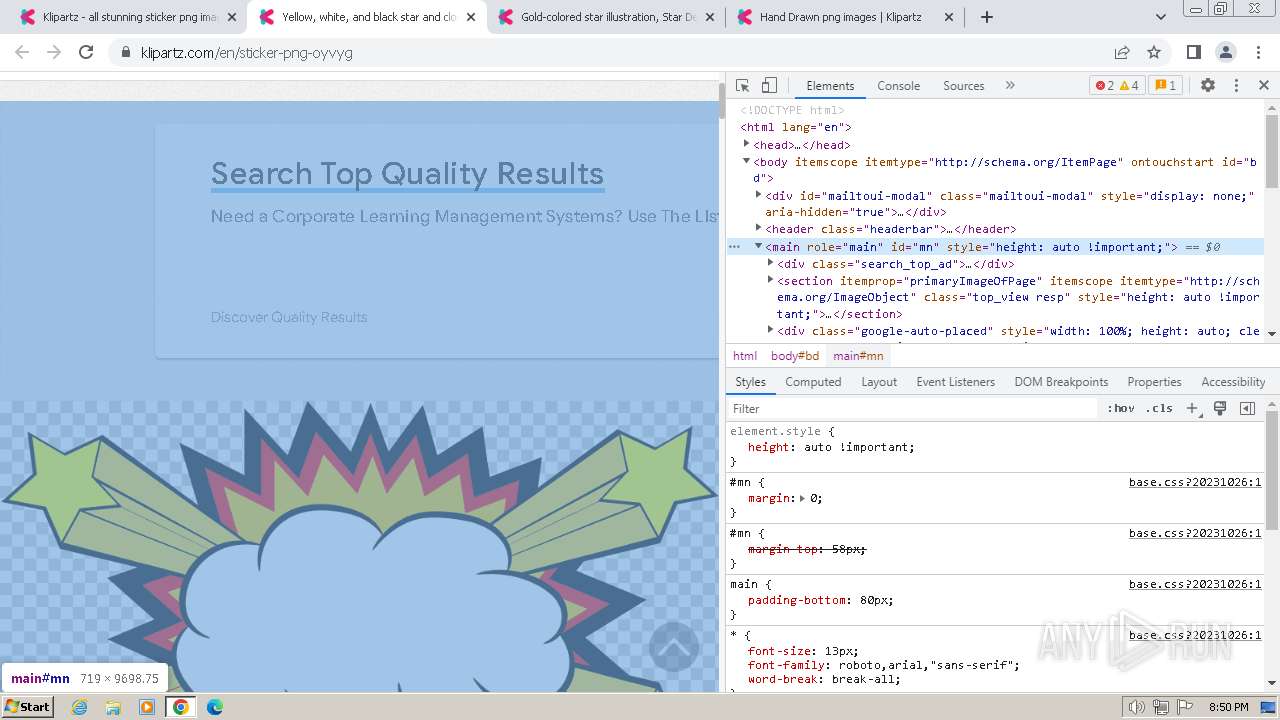Switch to the Console tab
Image resolution: width=1280 pixels, height=720 pixels.
[x=898, y=86]
